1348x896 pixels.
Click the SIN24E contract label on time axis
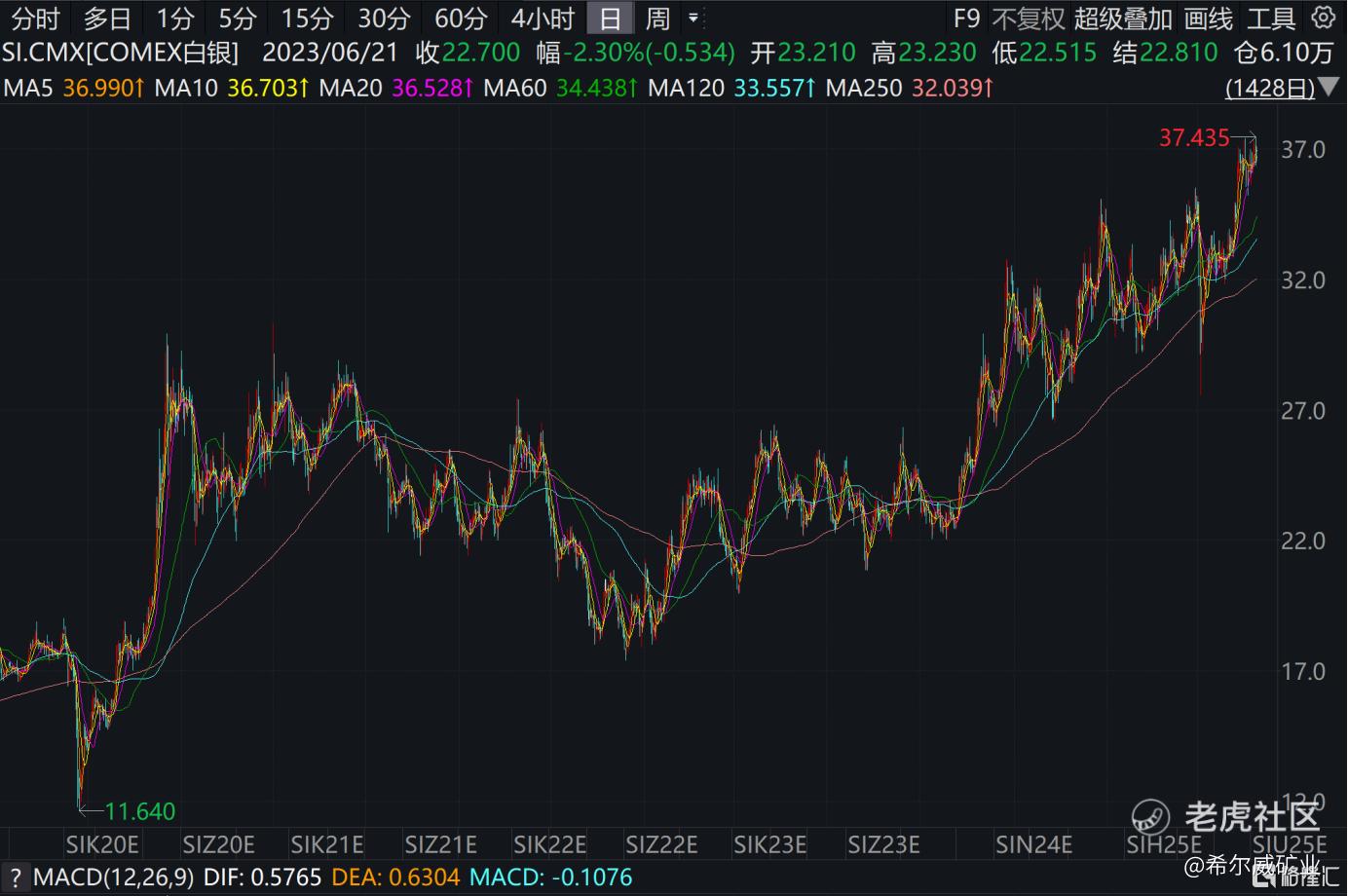pos(1033,844)
